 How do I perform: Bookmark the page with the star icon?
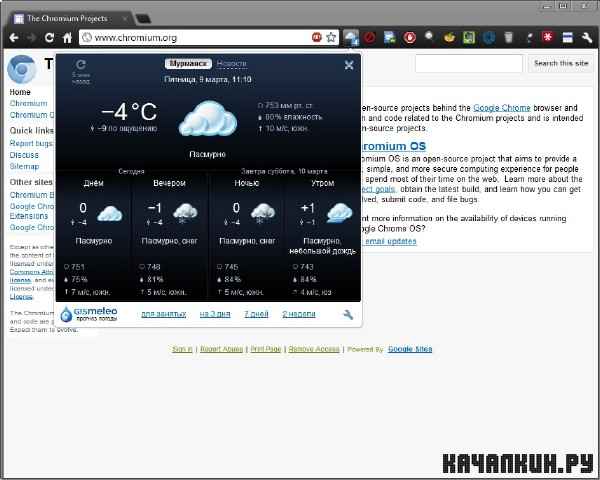click(x=331, y=37)
